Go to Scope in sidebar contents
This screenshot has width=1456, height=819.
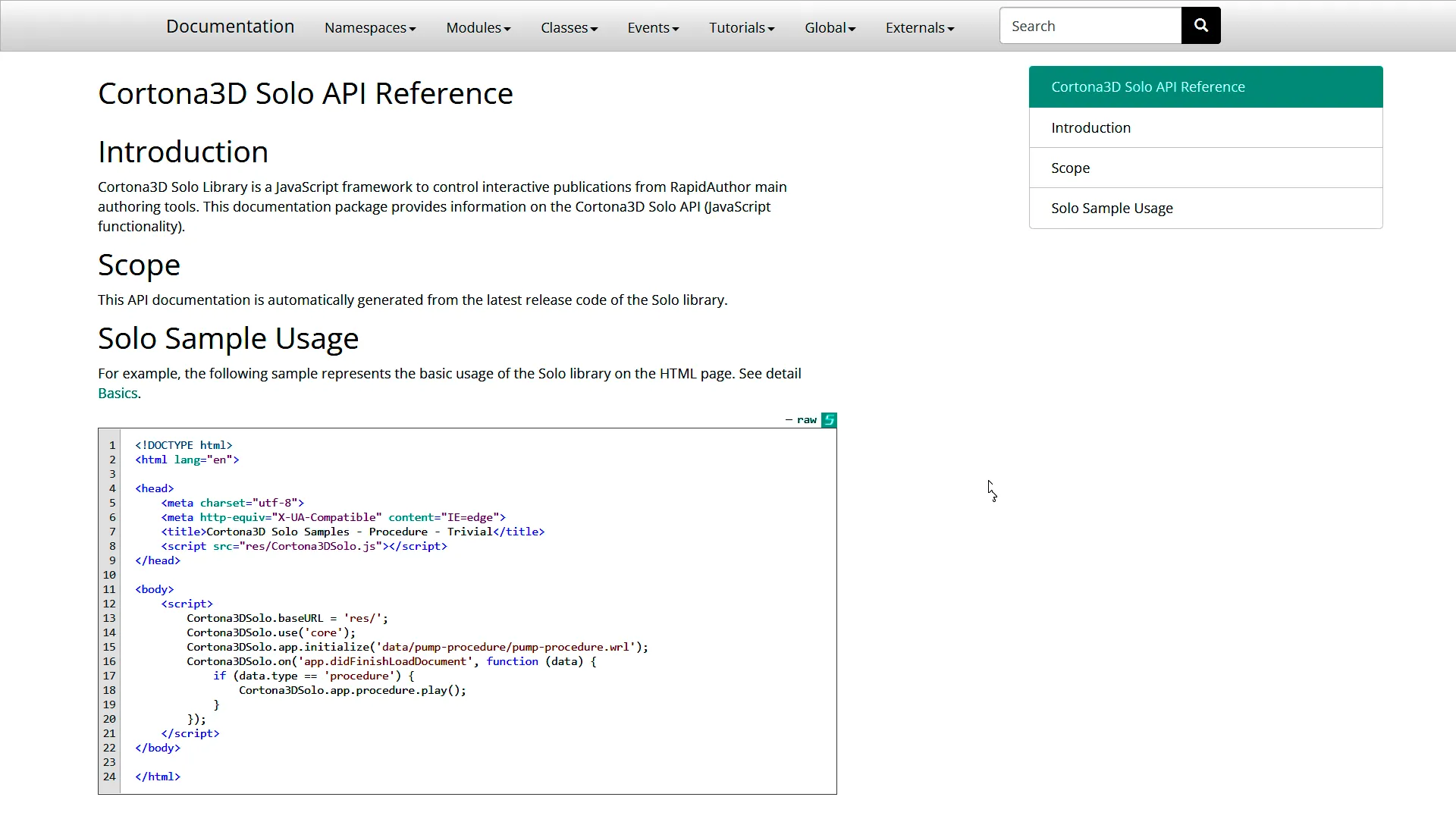coord(1070,168)
